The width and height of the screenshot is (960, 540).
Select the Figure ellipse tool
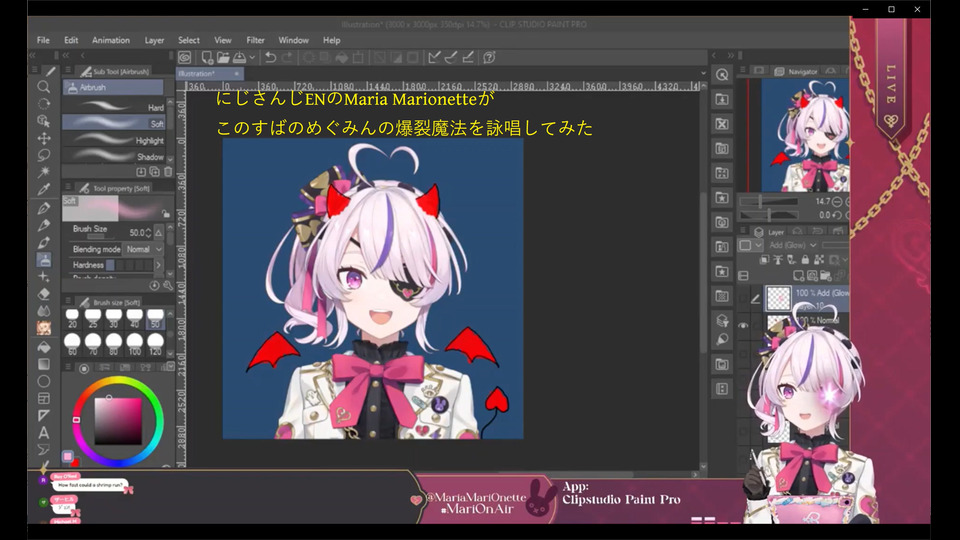click(43, 381)
